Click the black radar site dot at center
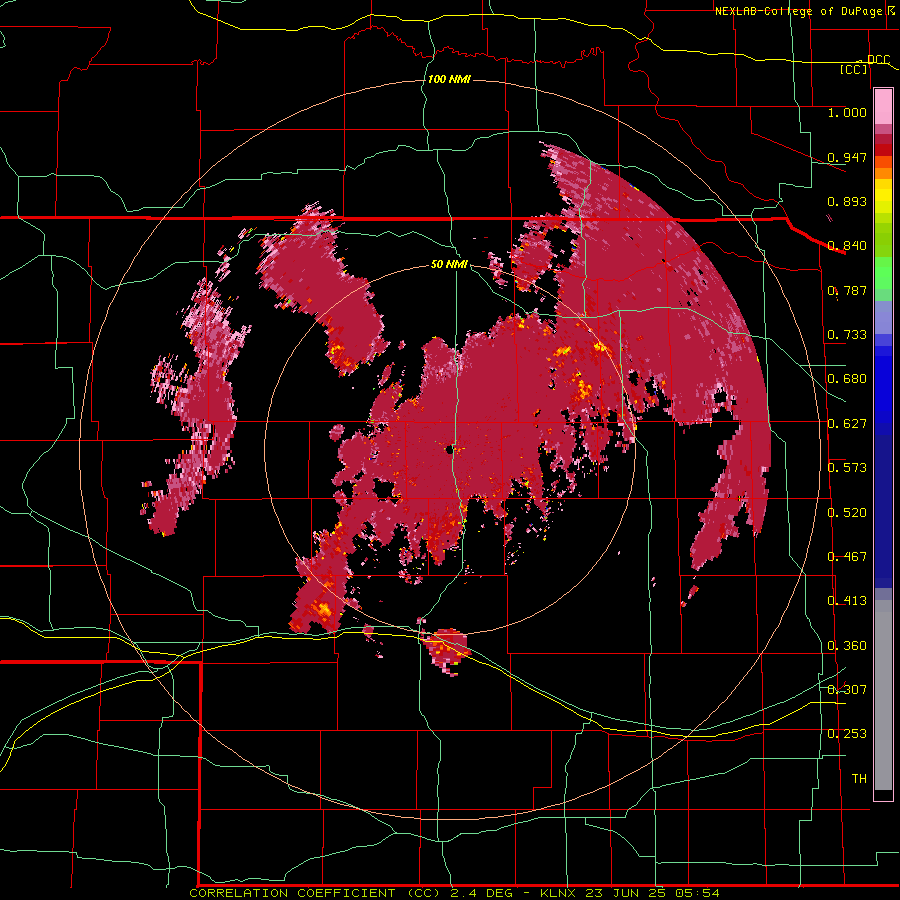 (449, 450)
